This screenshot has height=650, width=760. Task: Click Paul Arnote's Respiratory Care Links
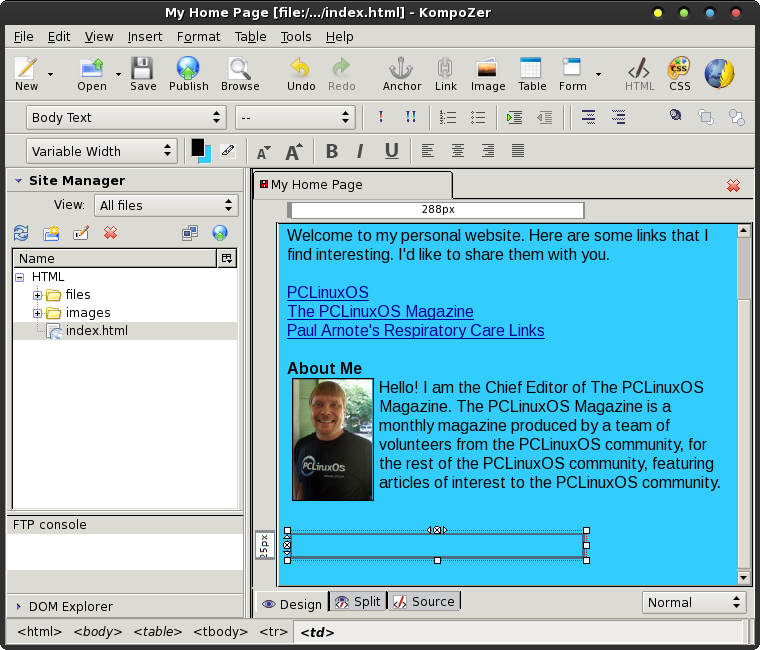click(416, 330)
